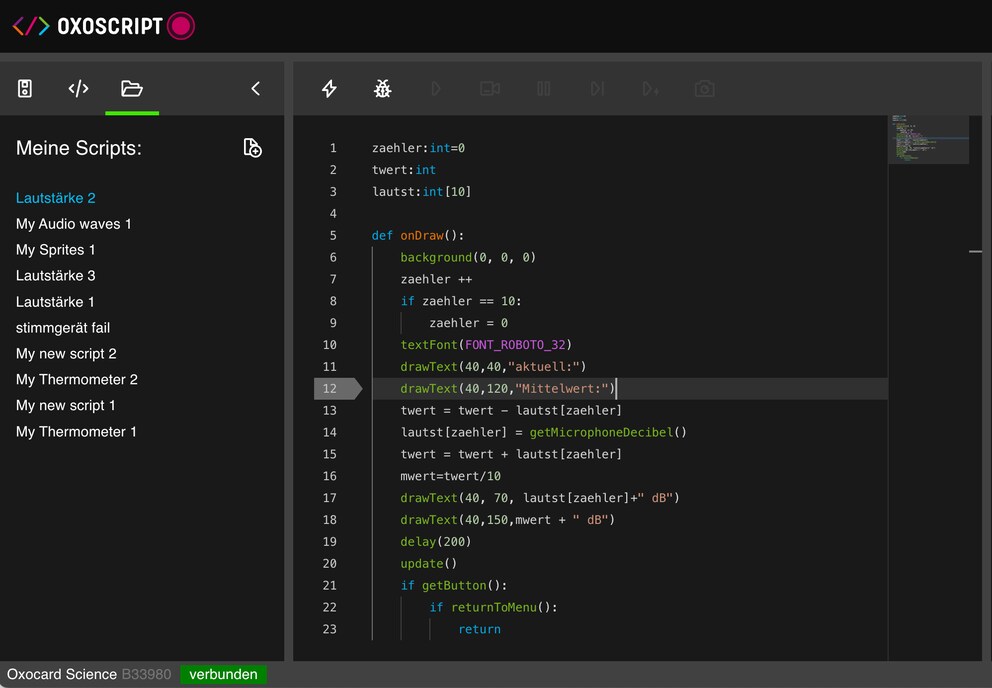Image resolution: width=992 pixels, height=688 pixels.
Task: Click the greyed-out play icon in toolbar
Action: (437, 89)
